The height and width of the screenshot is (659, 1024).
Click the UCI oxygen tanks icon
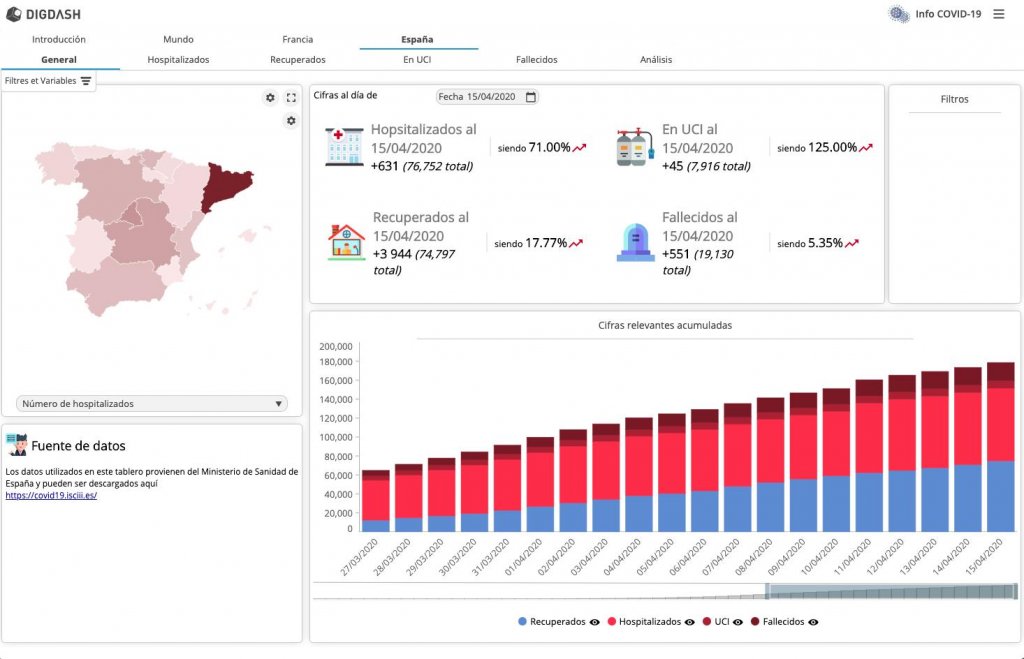[635, 147]
